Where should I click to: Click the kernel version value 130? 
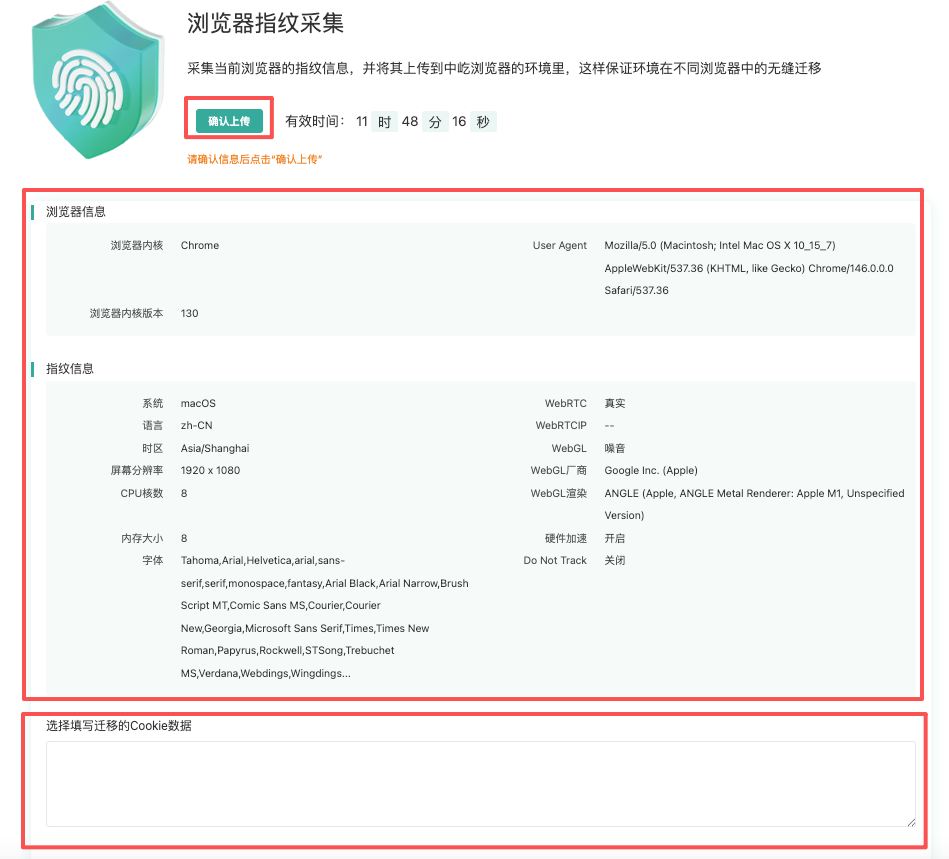(x=190, y=313)
